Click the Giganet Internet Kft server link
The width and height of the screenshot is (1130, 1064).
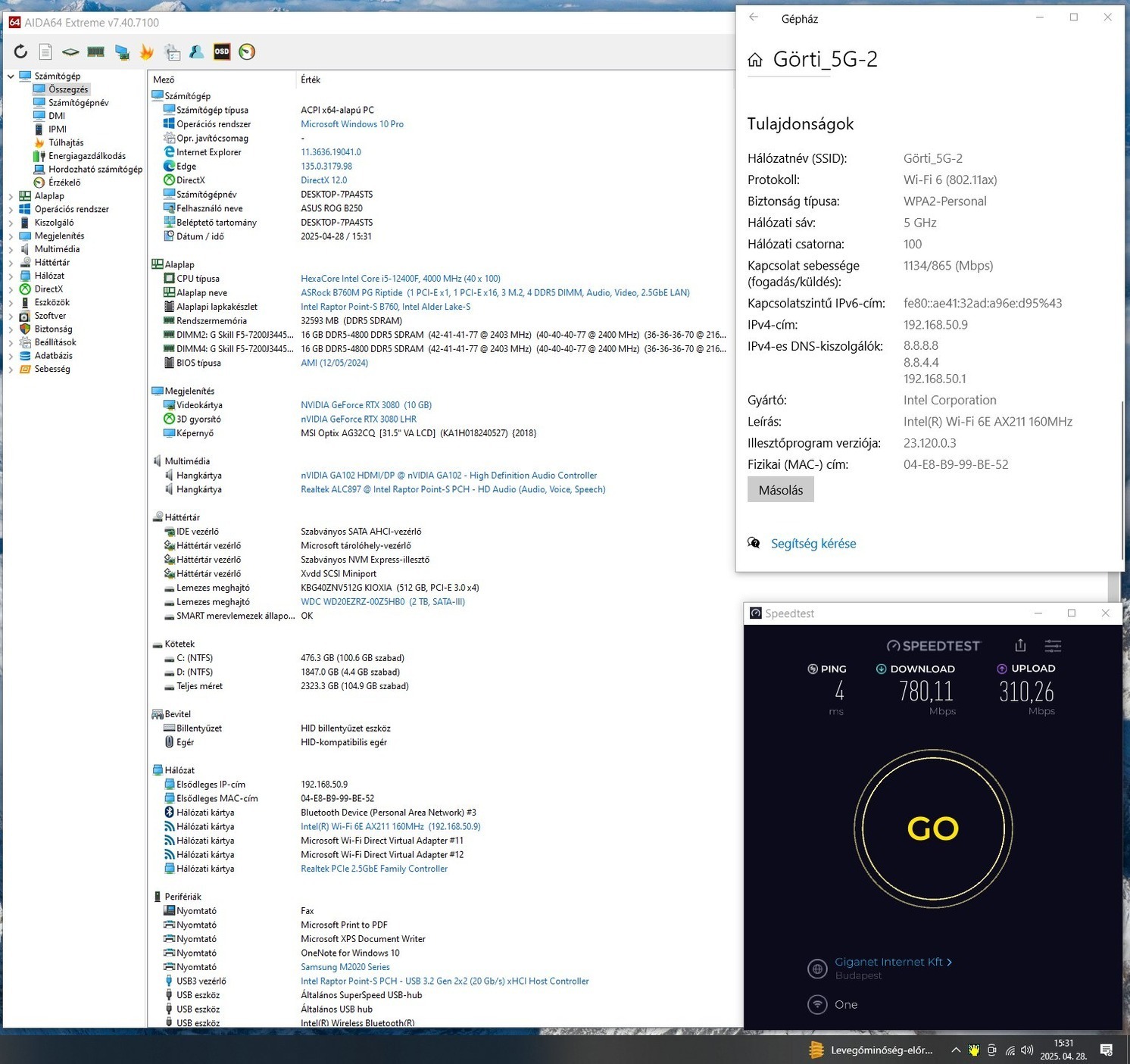(893, 962)
